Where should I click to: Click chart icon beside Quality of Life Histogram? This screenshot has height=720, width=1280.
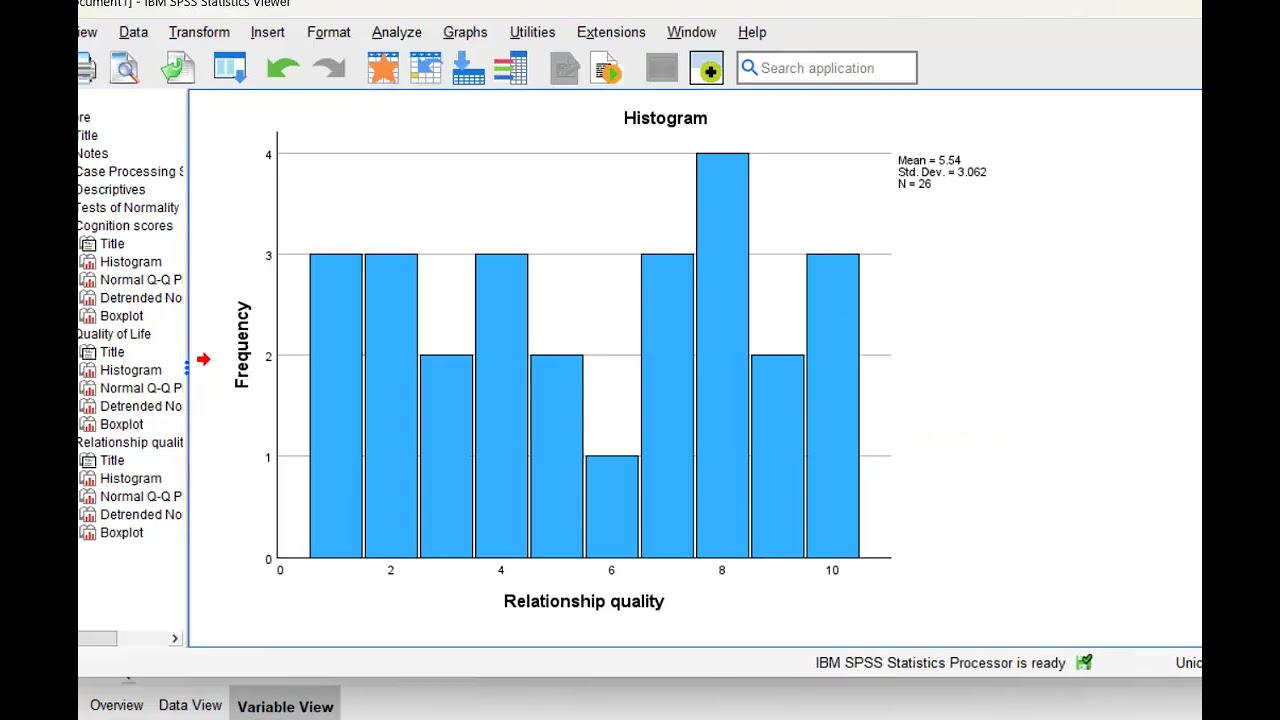(x=88, y=370)
